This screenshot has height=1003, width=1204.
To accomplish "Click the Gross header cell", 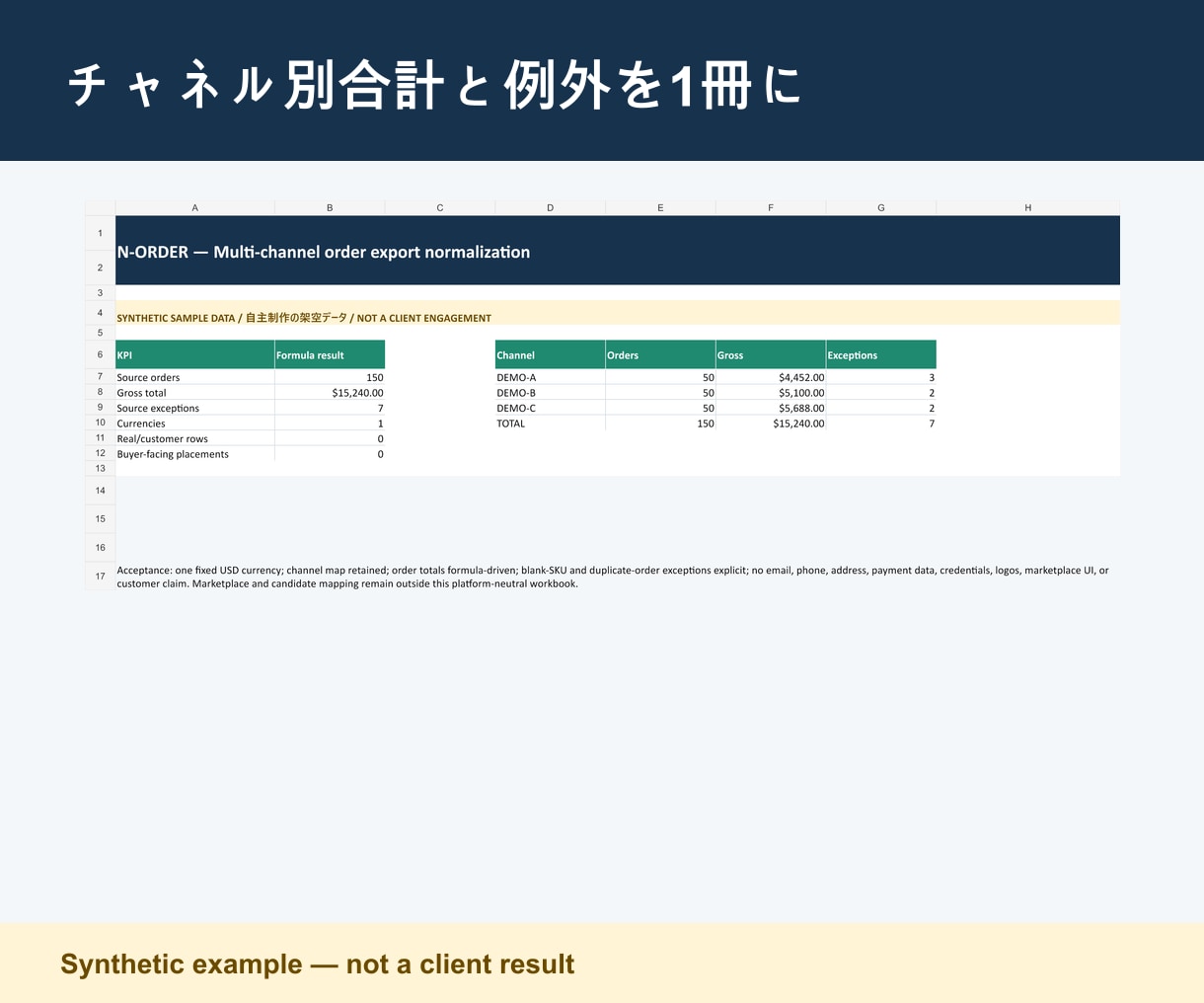I will tap(771, 354).
